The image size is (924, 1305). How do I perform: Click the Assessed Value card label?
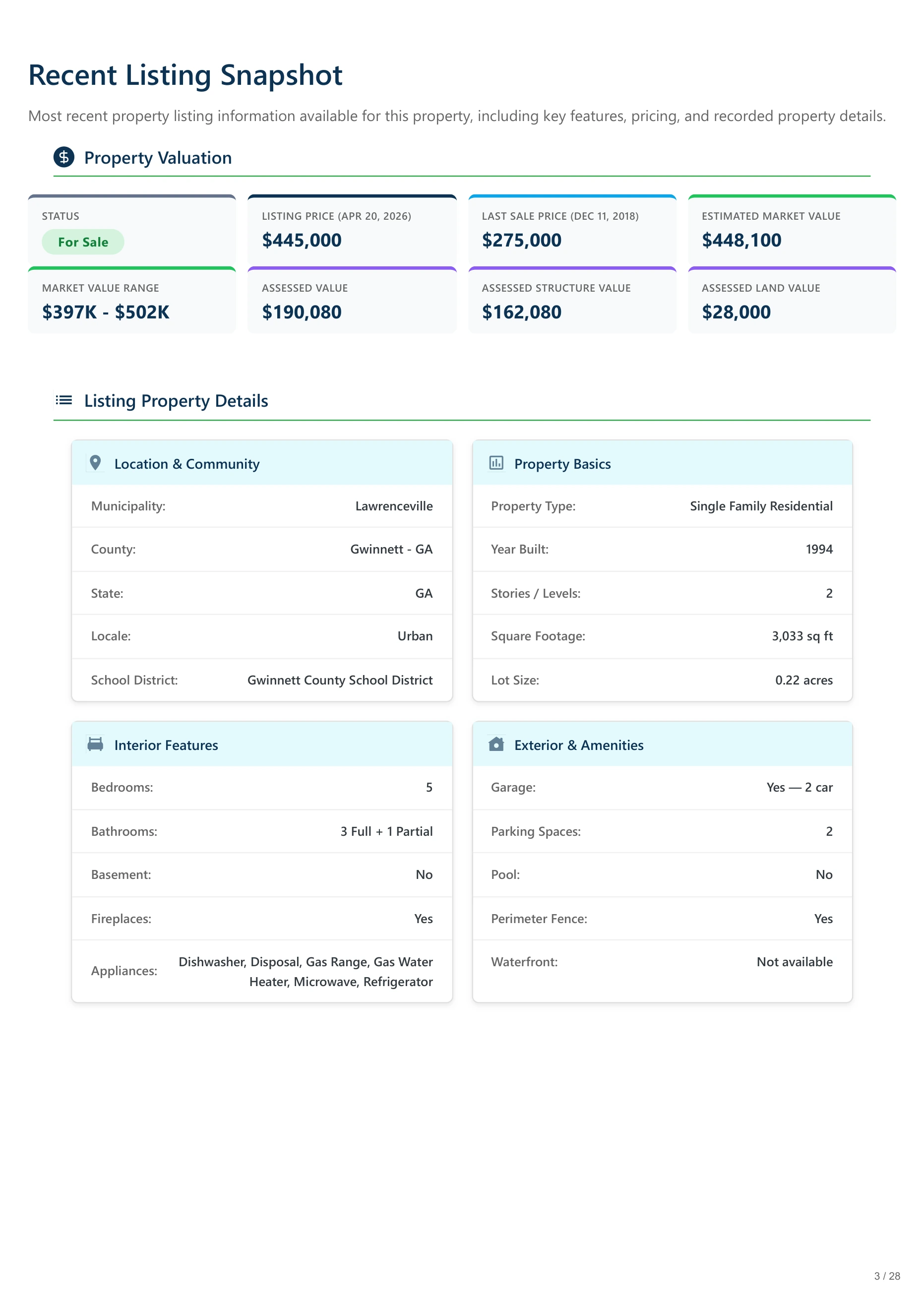[305, 288]
